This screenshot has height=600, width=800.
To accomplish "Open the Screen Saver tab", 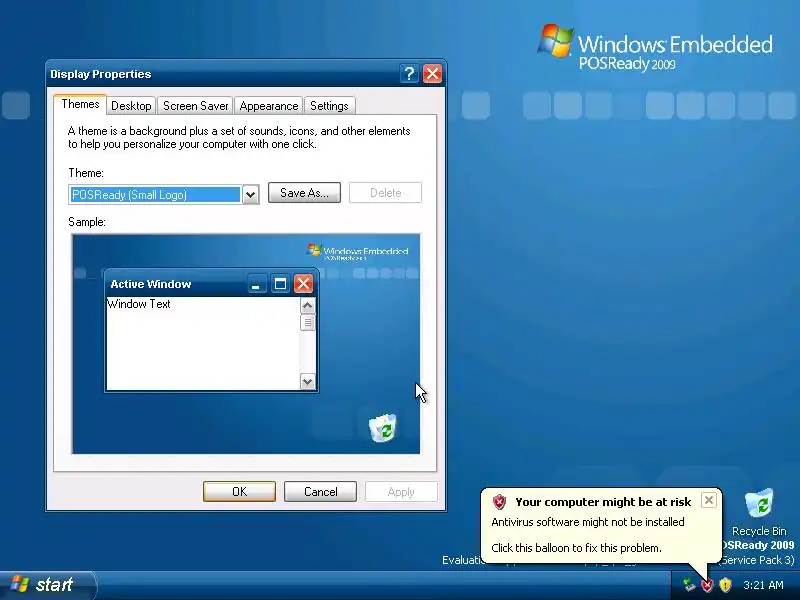I will (x=195, y=106).
